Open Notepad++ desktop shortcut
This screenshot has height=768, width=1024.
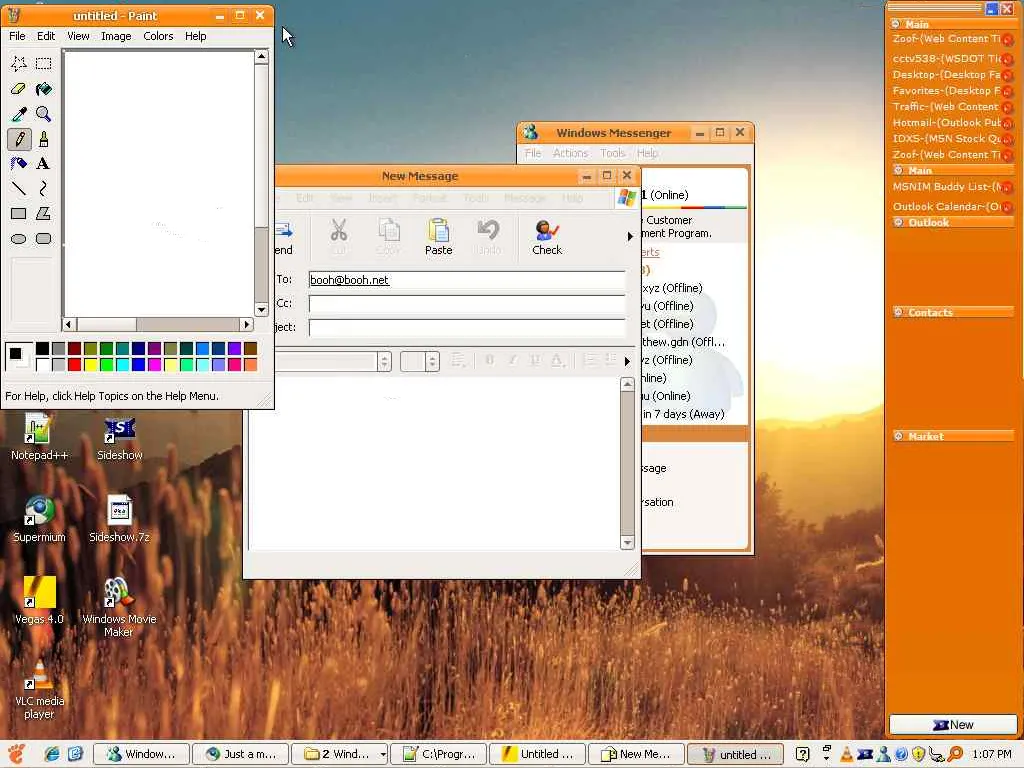pos(39,438)
